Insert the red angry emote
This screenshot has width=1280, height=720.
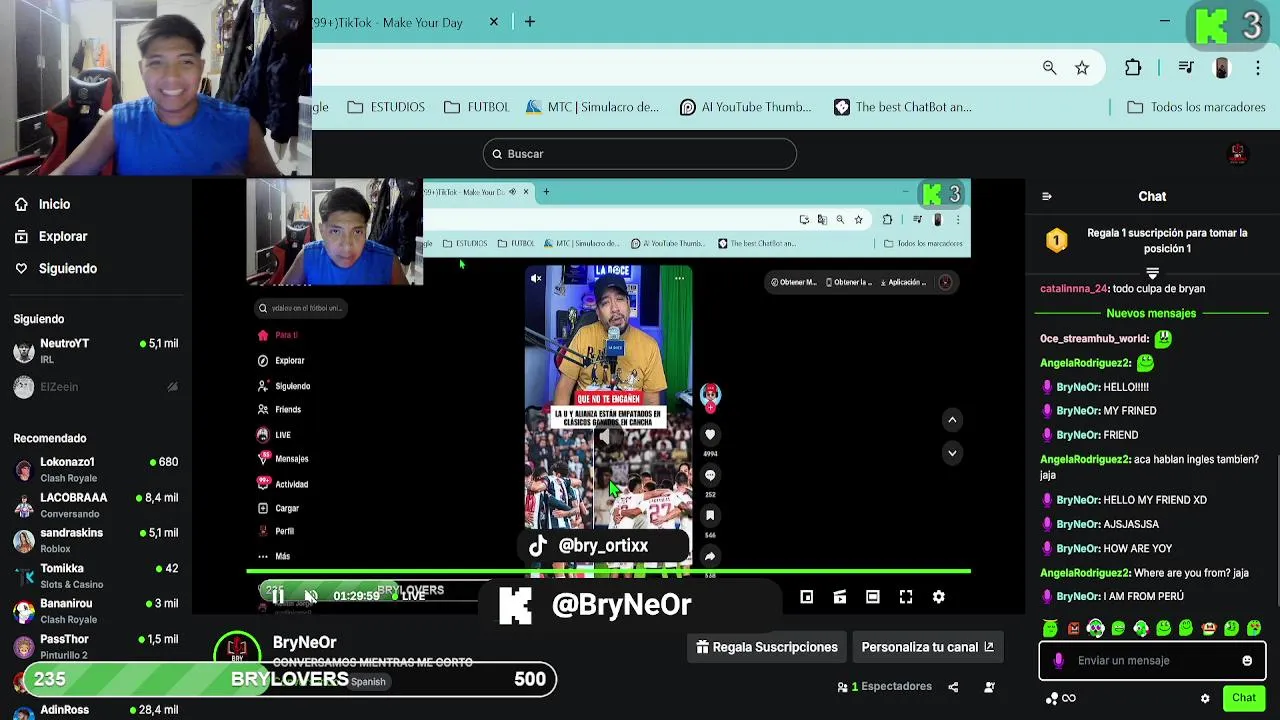1074,628
